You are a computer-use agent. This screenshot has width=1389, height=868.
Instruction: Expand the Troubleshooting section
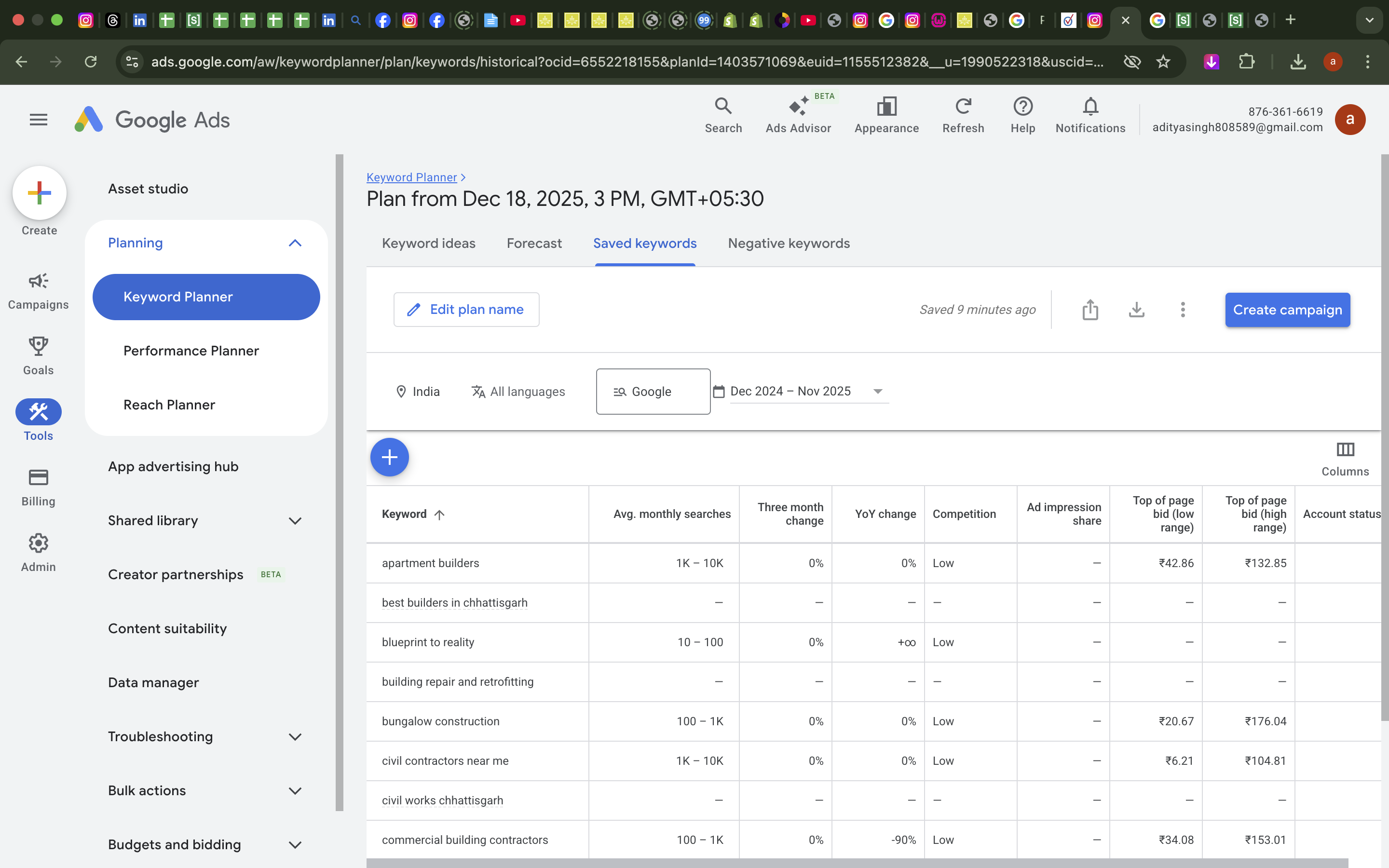coord(295,737)
